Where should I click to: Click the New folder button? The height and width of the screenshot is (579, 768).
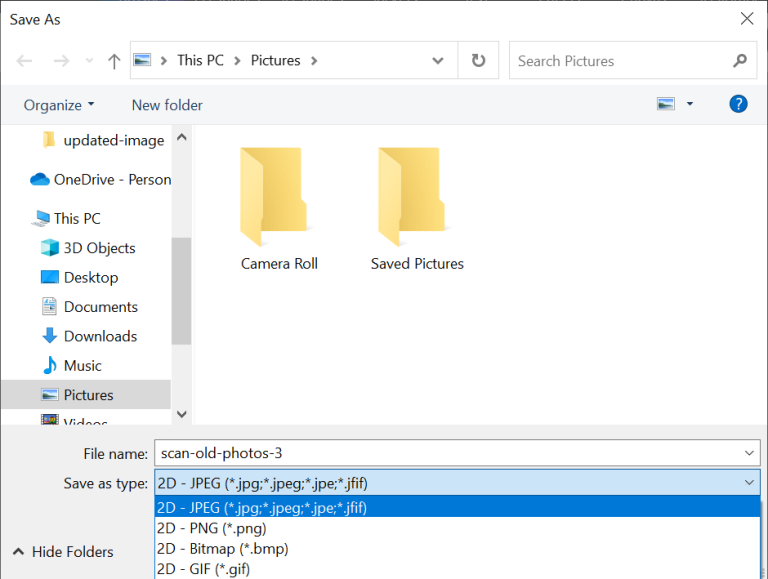click(167, 105)
